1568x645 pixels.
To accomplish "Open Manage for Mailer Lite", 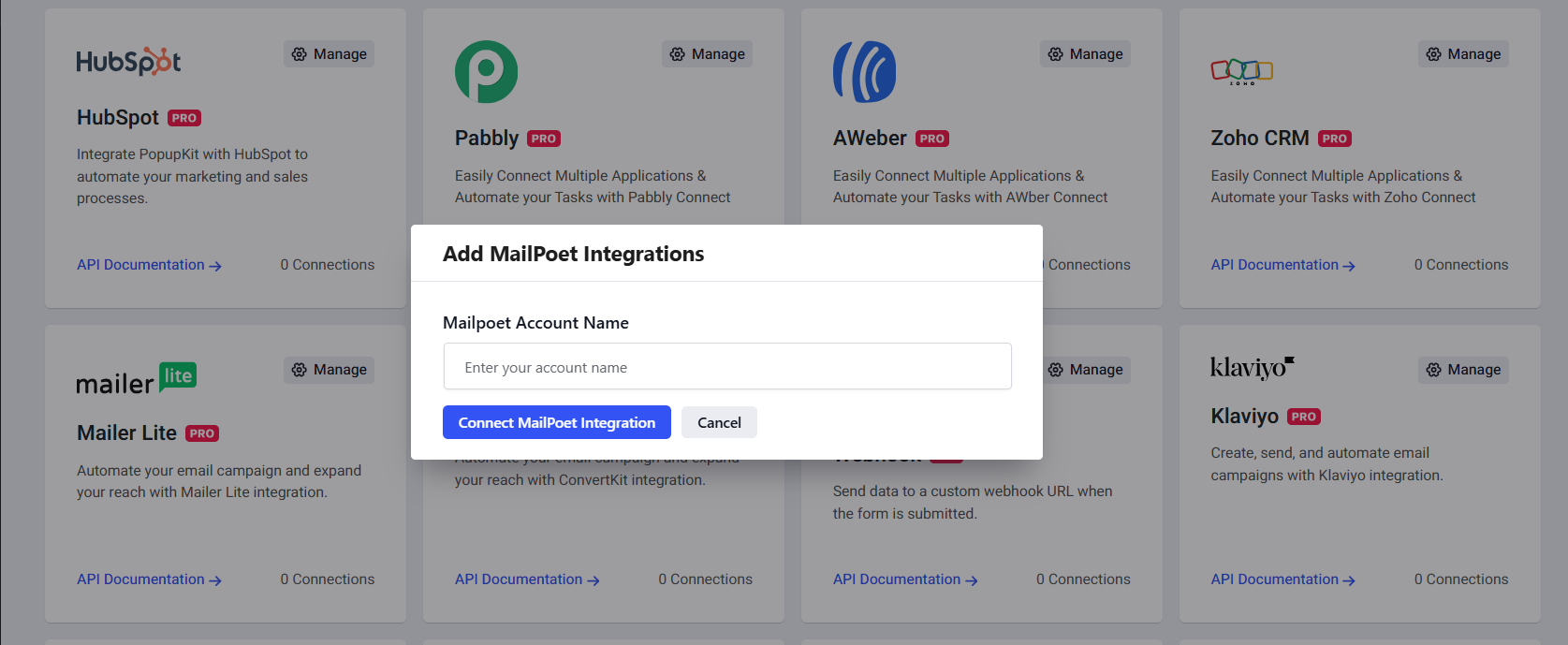I will point(329,370).
